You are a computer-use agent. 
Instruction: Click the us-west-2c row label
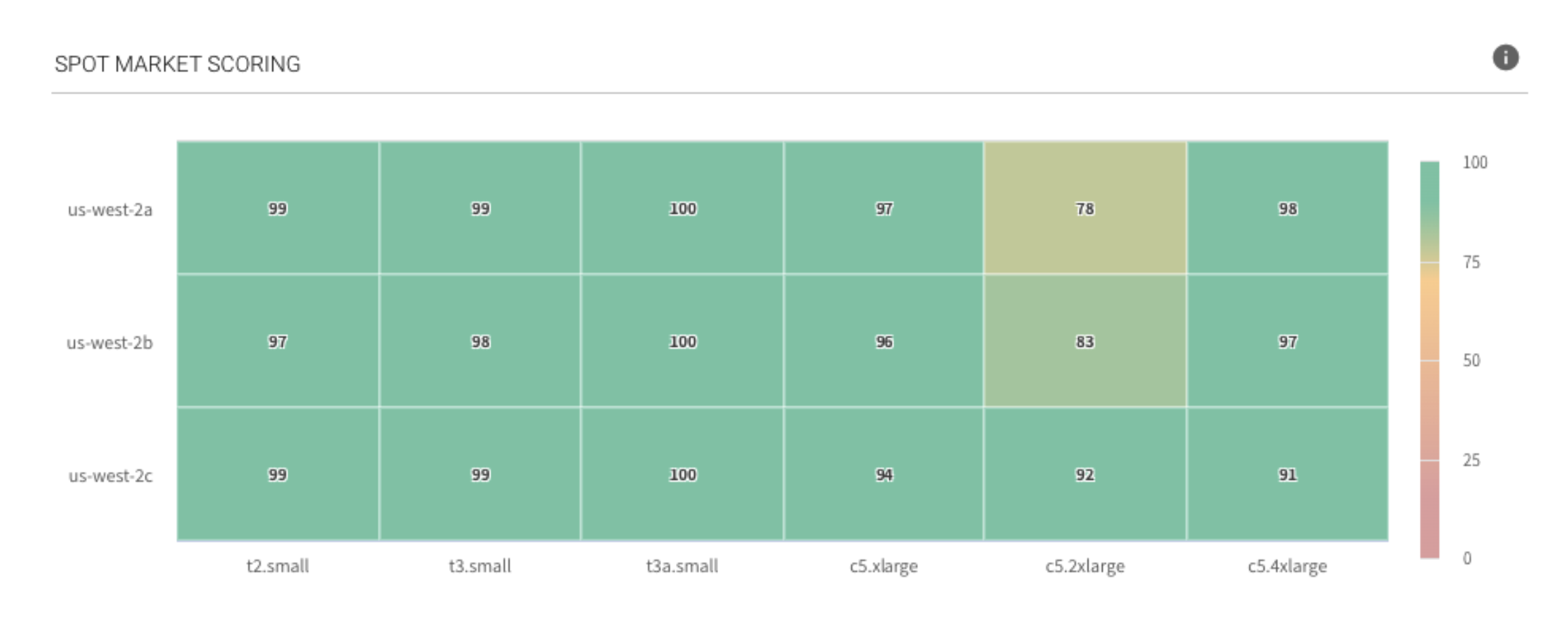110,476
